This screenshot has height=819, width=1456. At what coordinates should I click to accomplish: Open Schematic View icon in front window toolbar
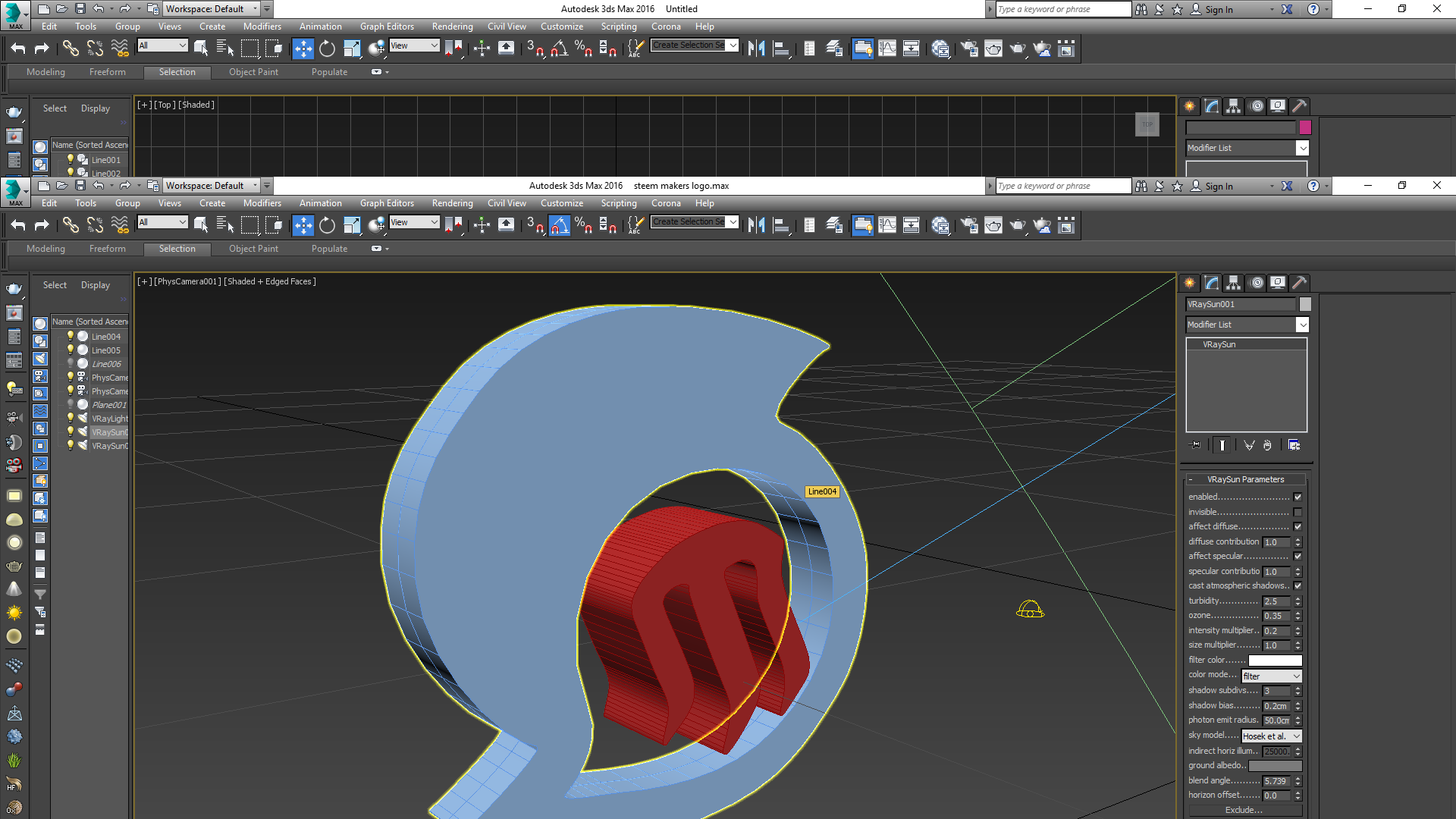(911, 225)
